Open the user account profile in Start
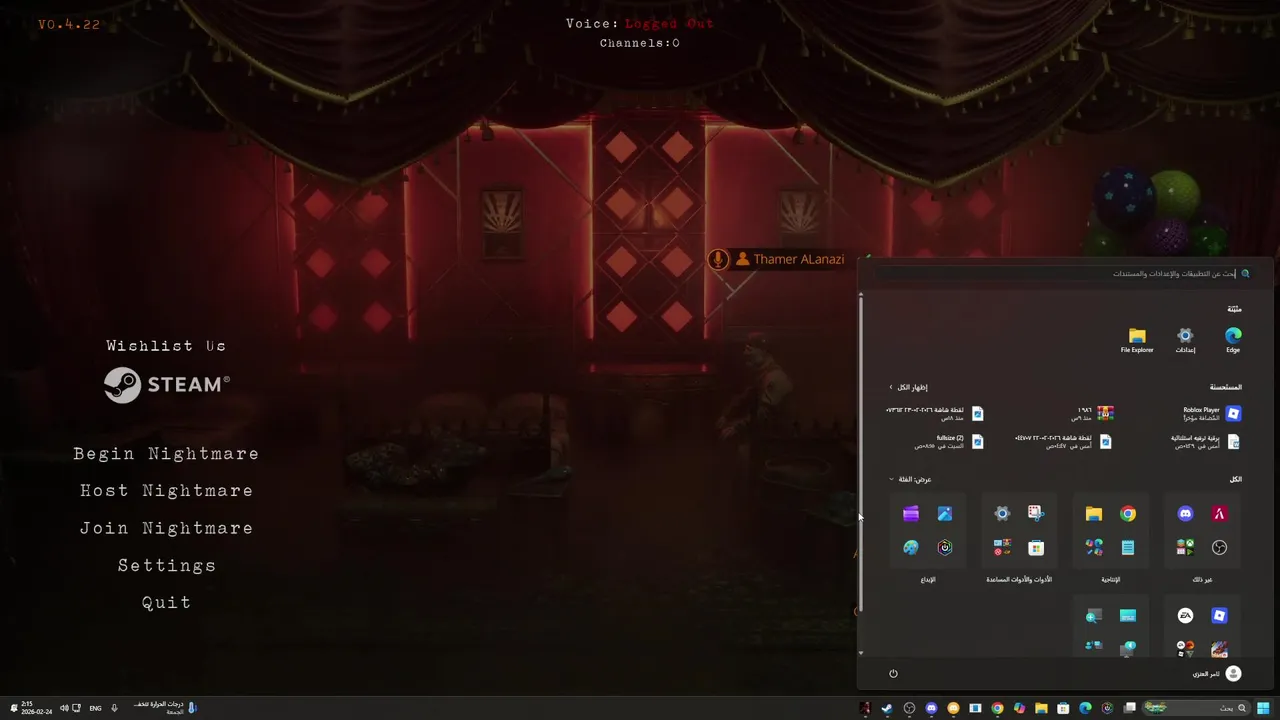The height and width of the screenshot is (720, 1280). (1217, 674)
